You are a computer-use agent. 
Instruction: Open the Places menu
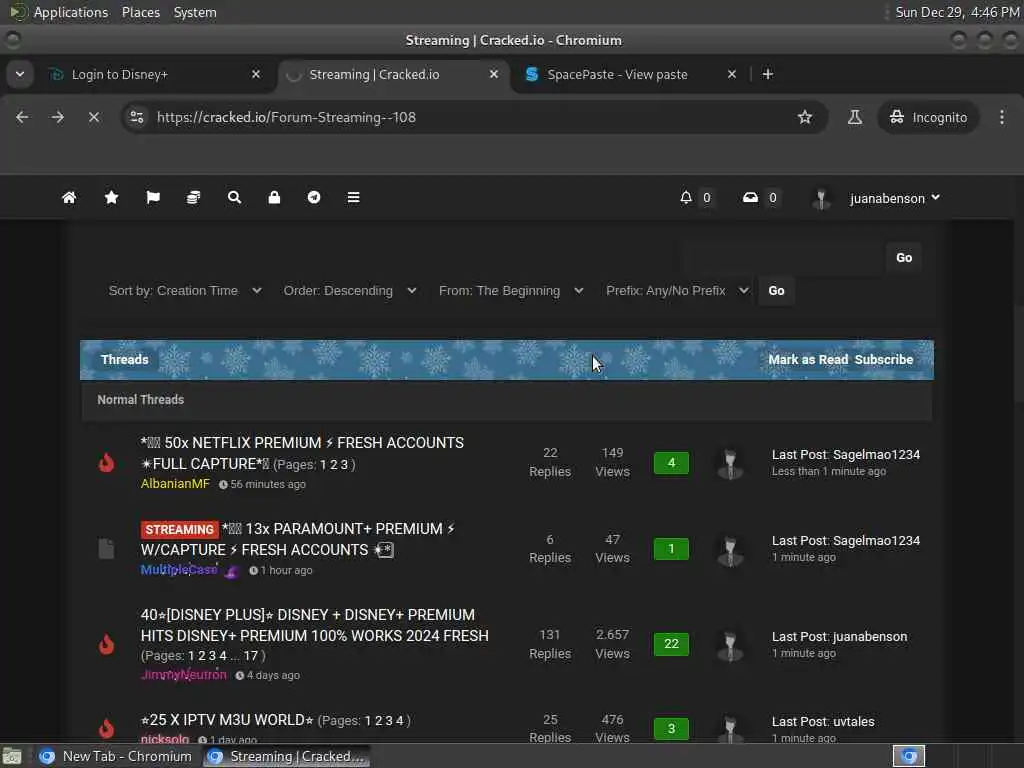(140, 12)
